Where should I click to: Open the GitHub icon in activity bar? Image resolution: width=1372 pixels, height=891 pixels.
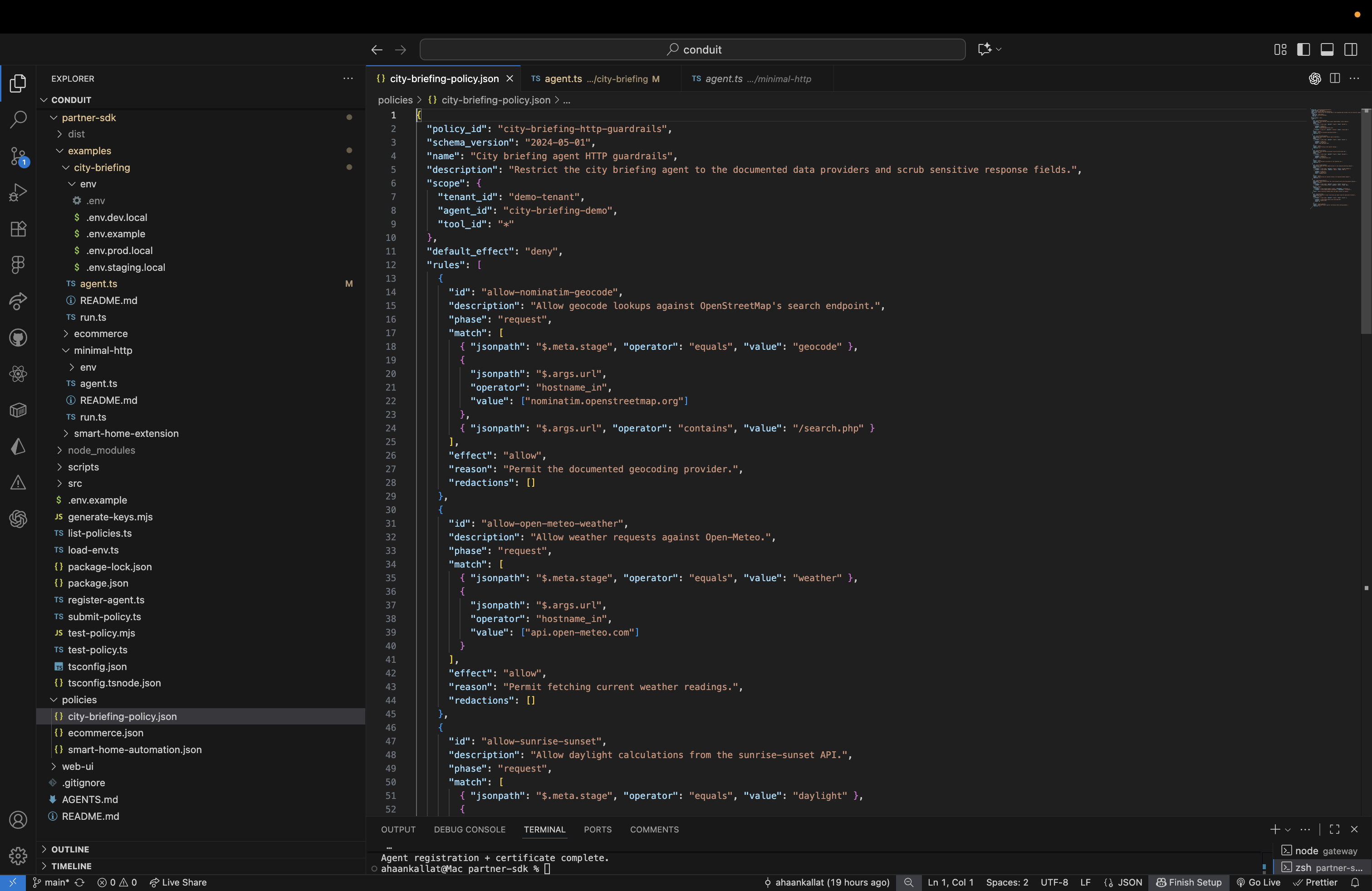pyautogui.click(x=18, y=338)
